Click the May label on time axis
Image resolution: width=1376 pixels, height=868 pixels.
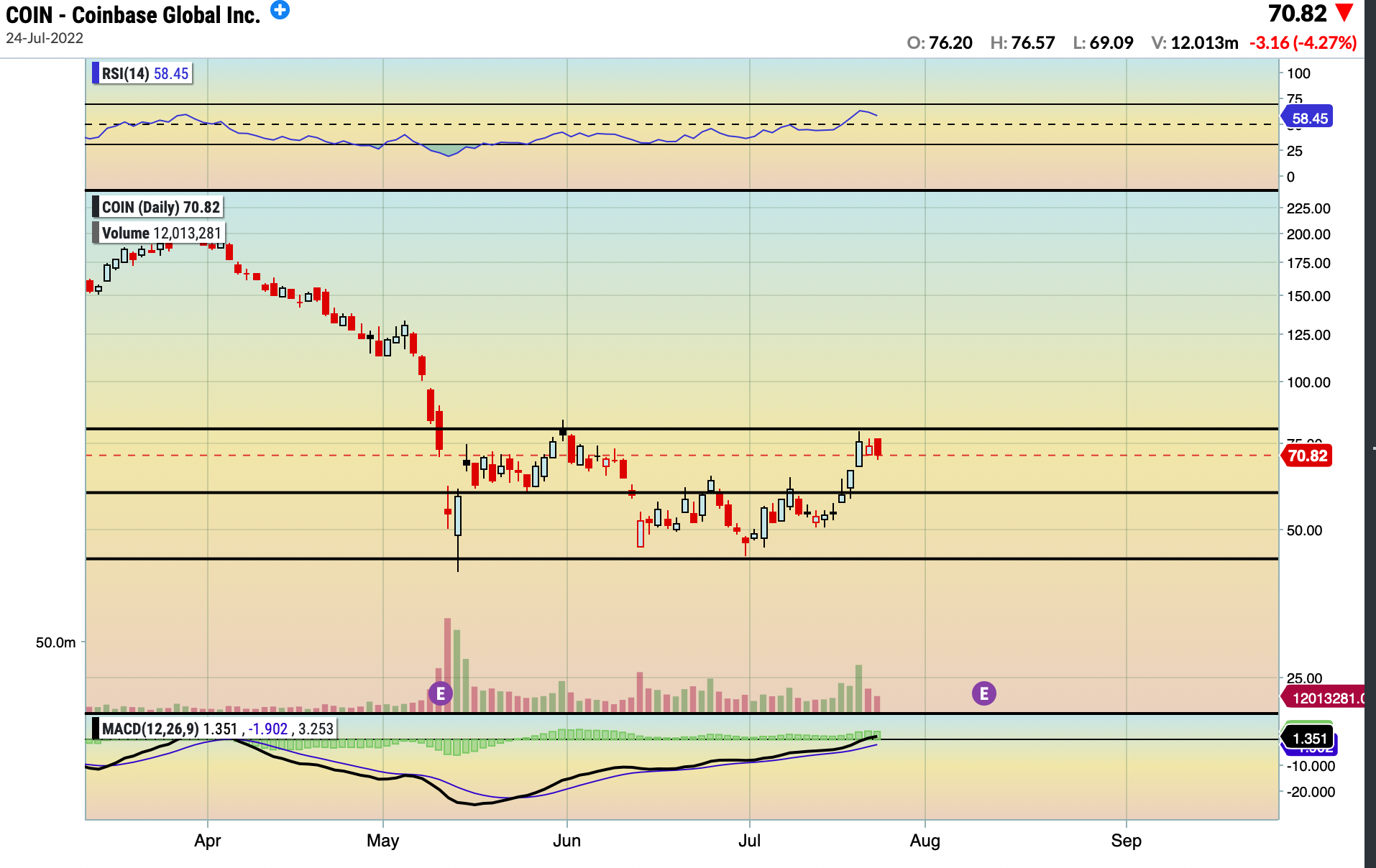click(x=382, y=841)
